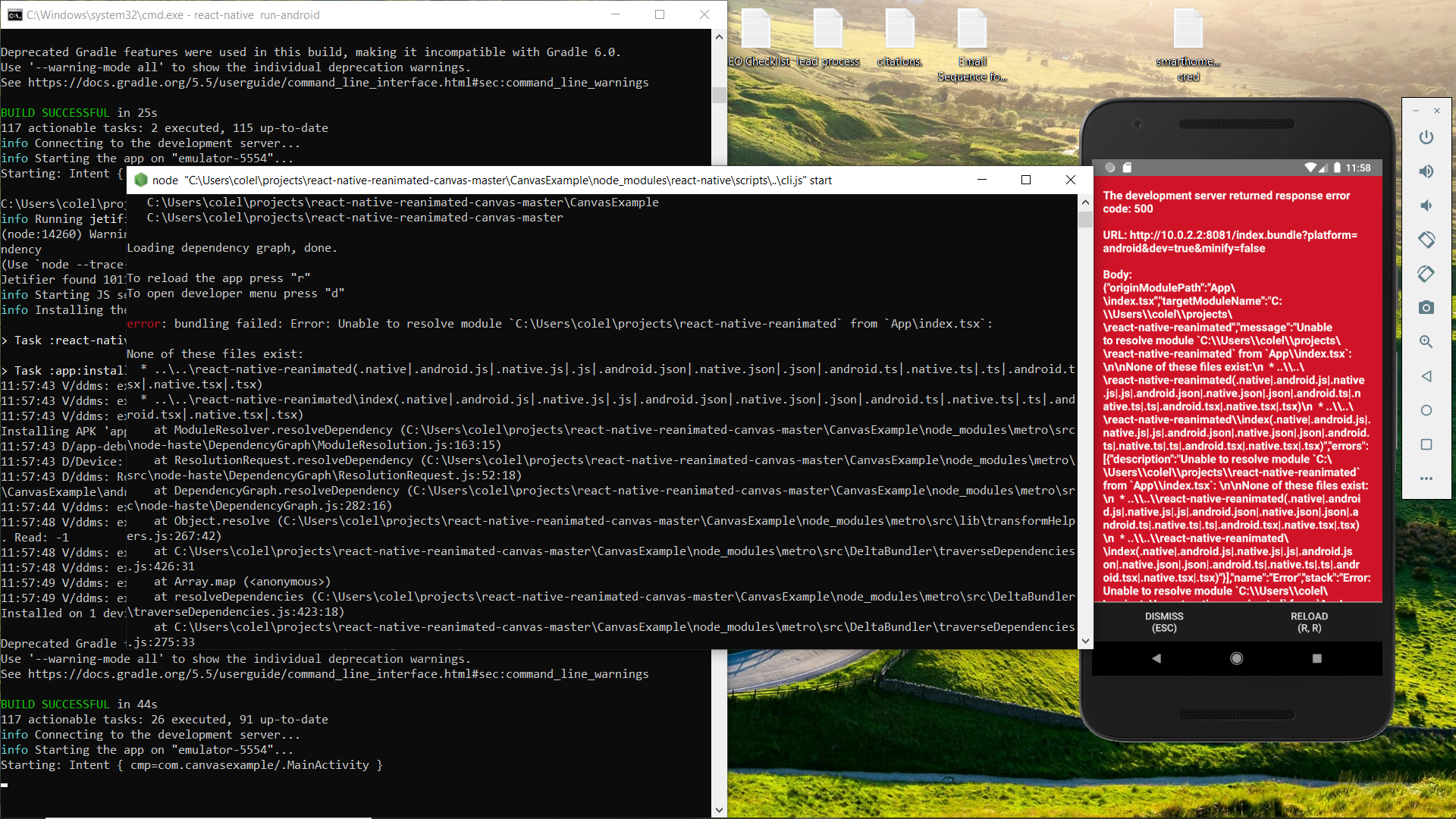Click the emulator volume up icon

pos(1426,171)
